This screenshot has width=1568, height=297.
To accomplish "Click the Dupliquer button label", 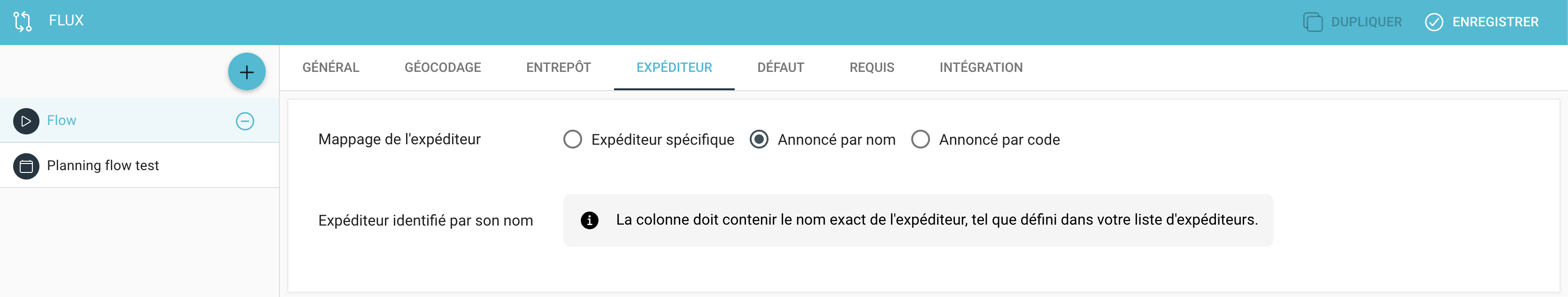I will [1366, 22].
